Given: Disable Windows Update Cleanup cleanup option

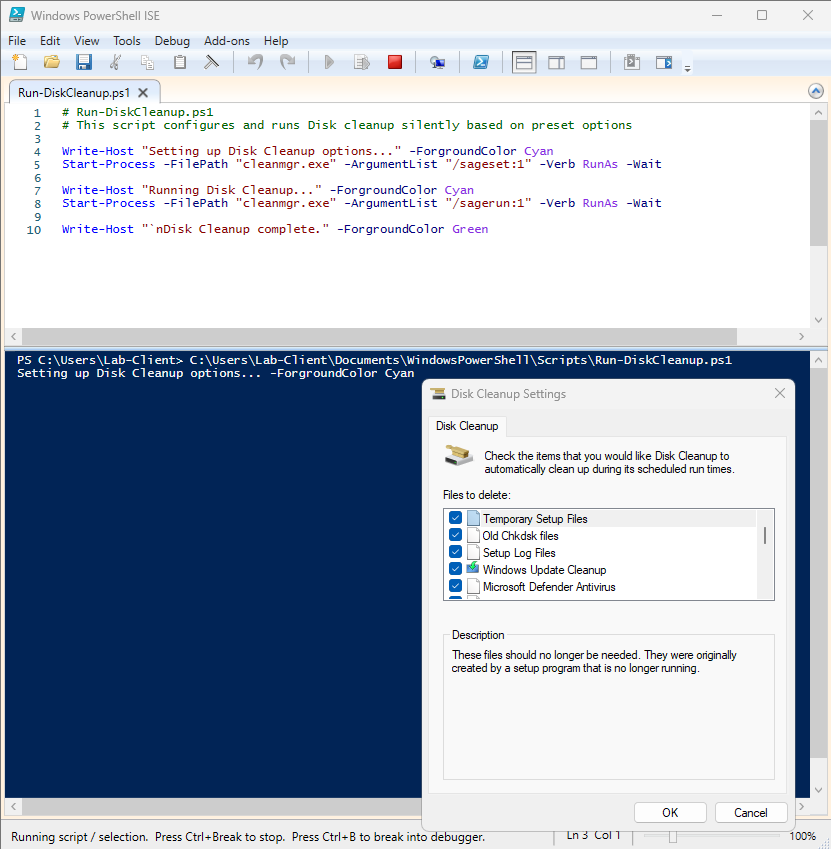Looking at the screenshot, I should point(456,569).
